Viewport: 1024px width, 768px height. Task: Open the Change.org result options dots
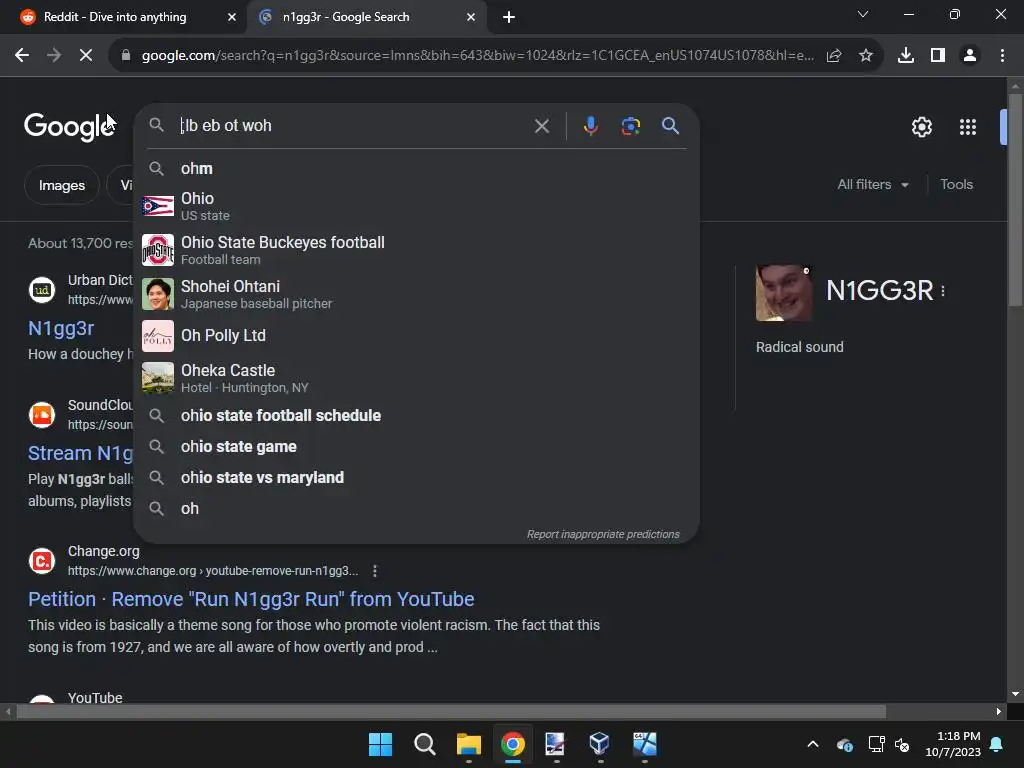(375, 571)
